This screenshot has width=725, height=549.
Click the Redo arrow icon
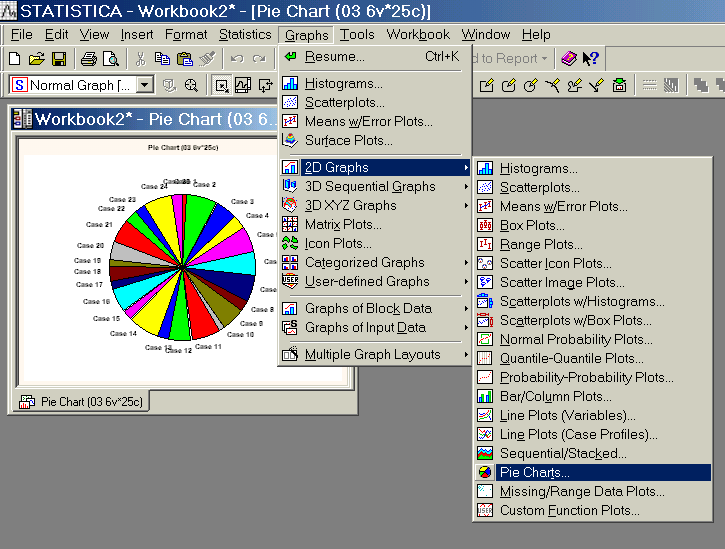tap(259, 59)
